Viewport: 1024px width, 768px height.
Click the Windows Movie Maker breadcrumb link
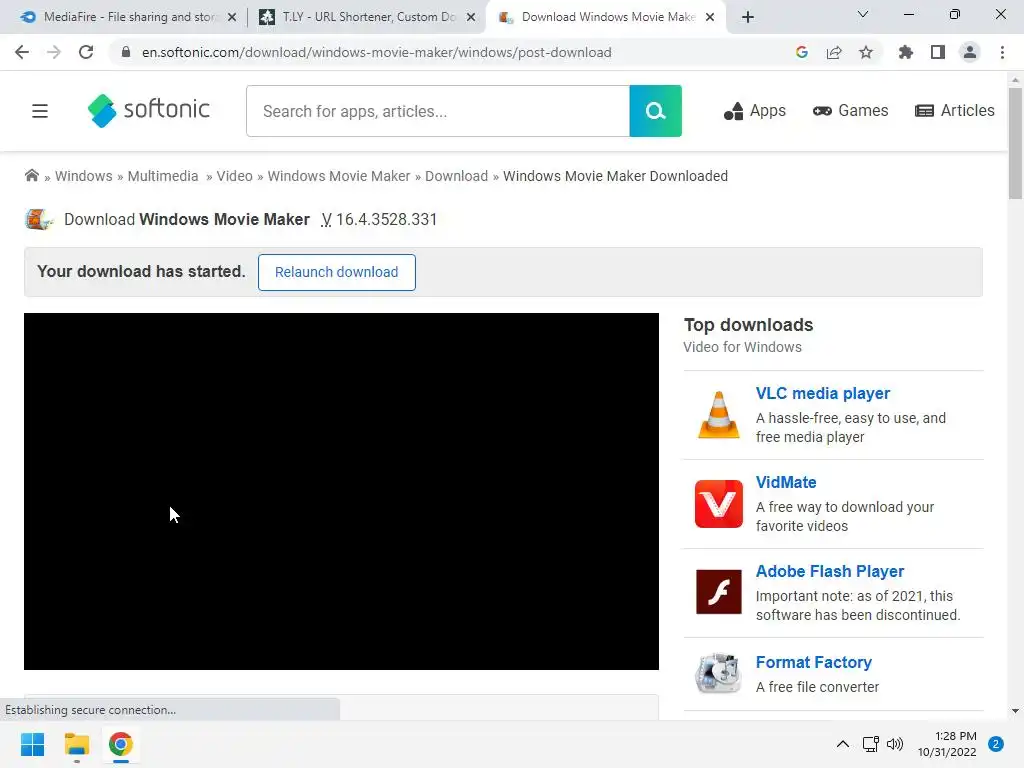coord(339,176)
